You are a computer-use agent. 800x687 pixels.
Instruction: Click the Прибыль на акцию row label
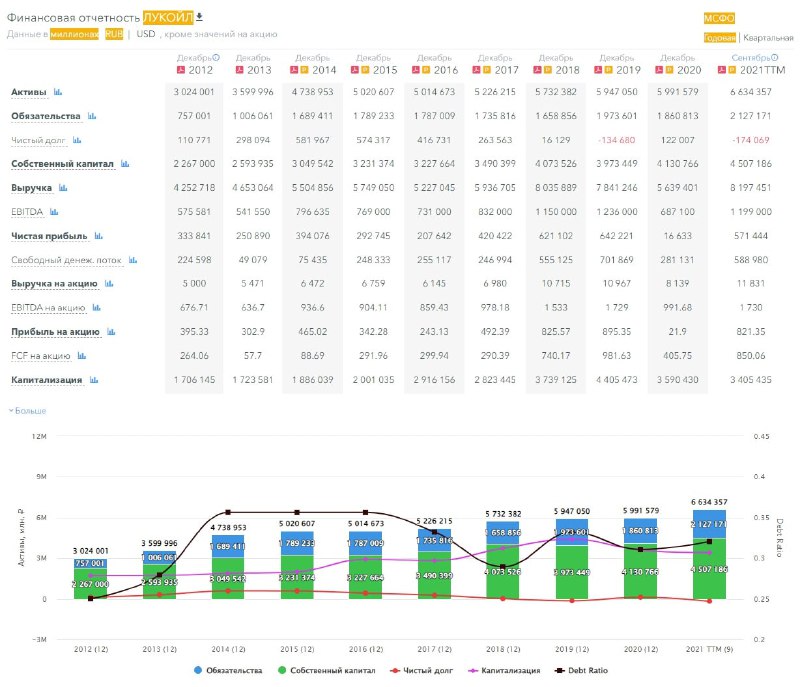(x=55, y=332)
